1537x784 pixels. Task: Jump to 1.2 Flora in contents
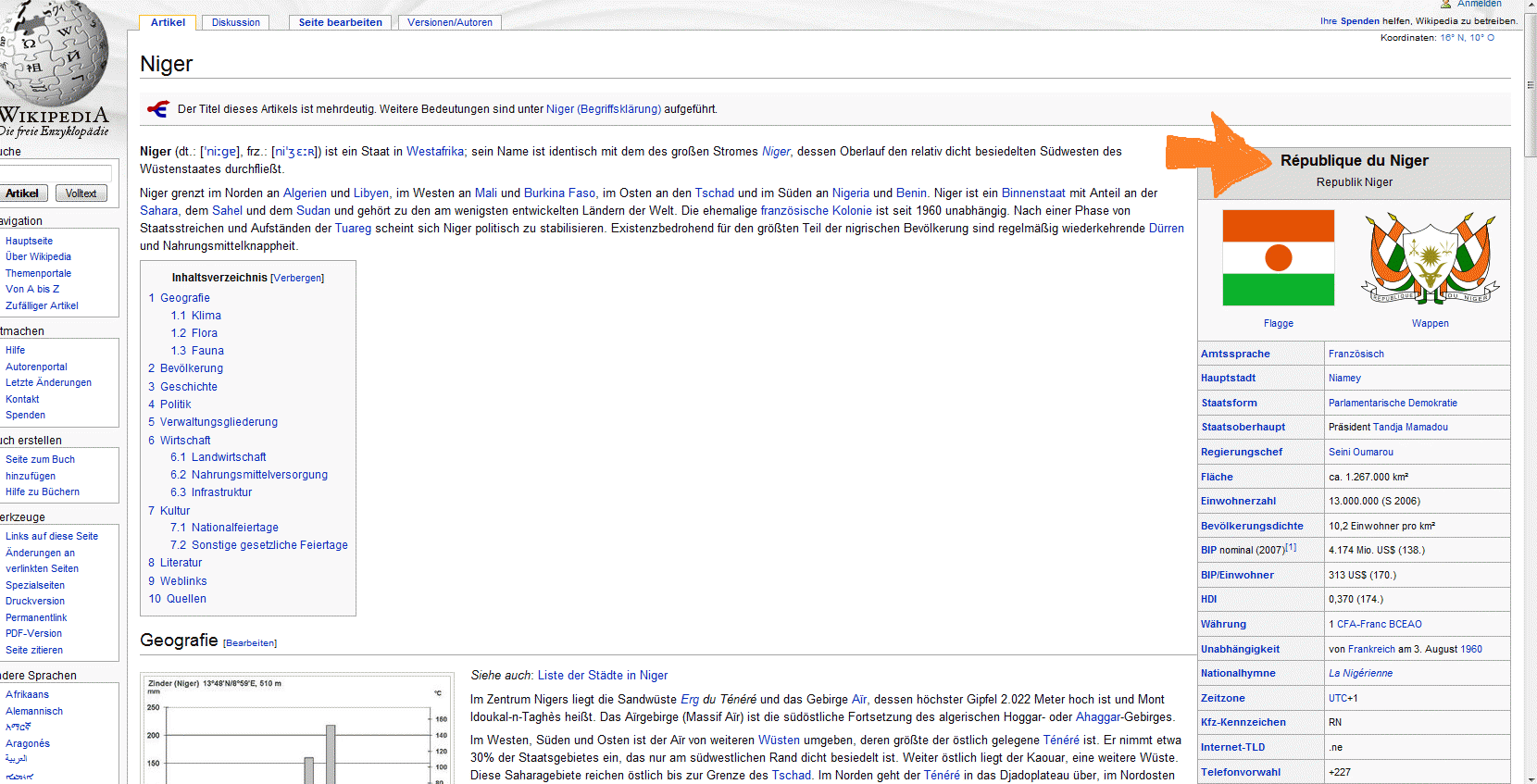(194, 333)
